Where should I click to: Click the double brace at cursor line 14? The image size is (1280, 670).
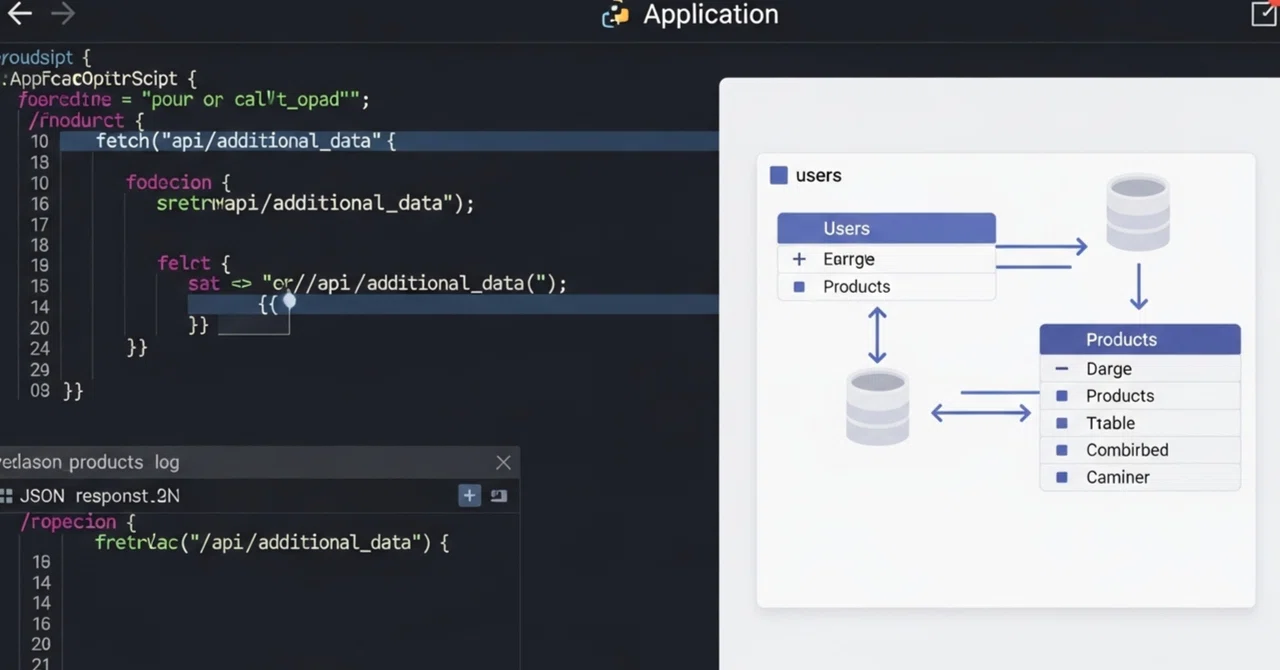pyautogui.click(x=267, y=303)
